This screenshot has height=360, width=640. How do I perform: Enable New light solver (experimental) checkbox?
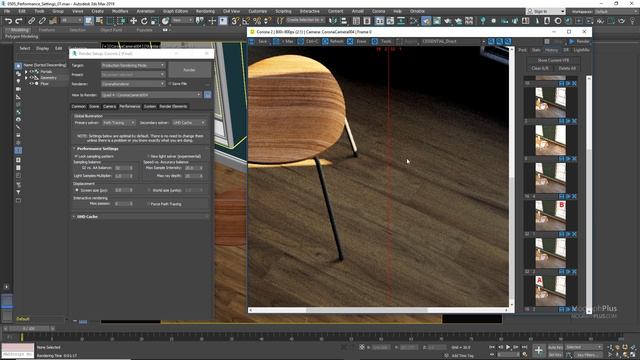click(x=149, y=156)
